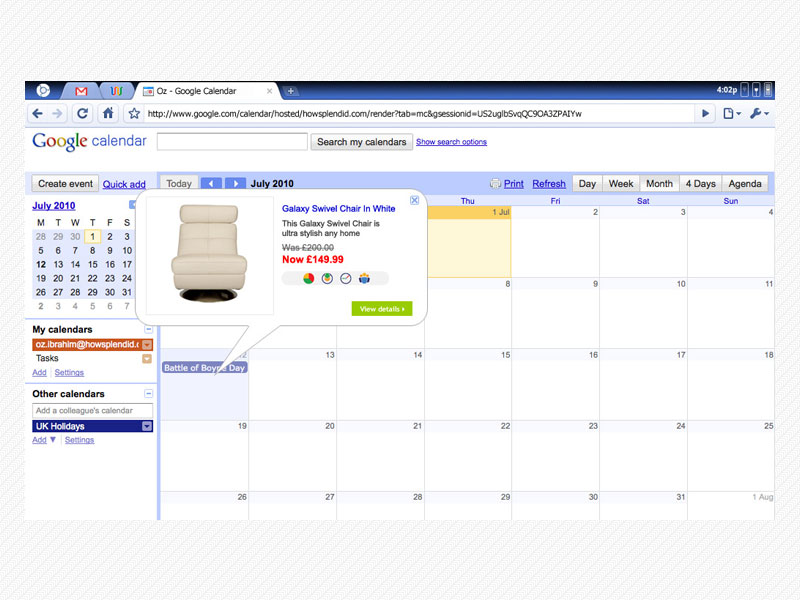
Task: Open the Battle of Boyne Day event
Action: tap(205, 367)
